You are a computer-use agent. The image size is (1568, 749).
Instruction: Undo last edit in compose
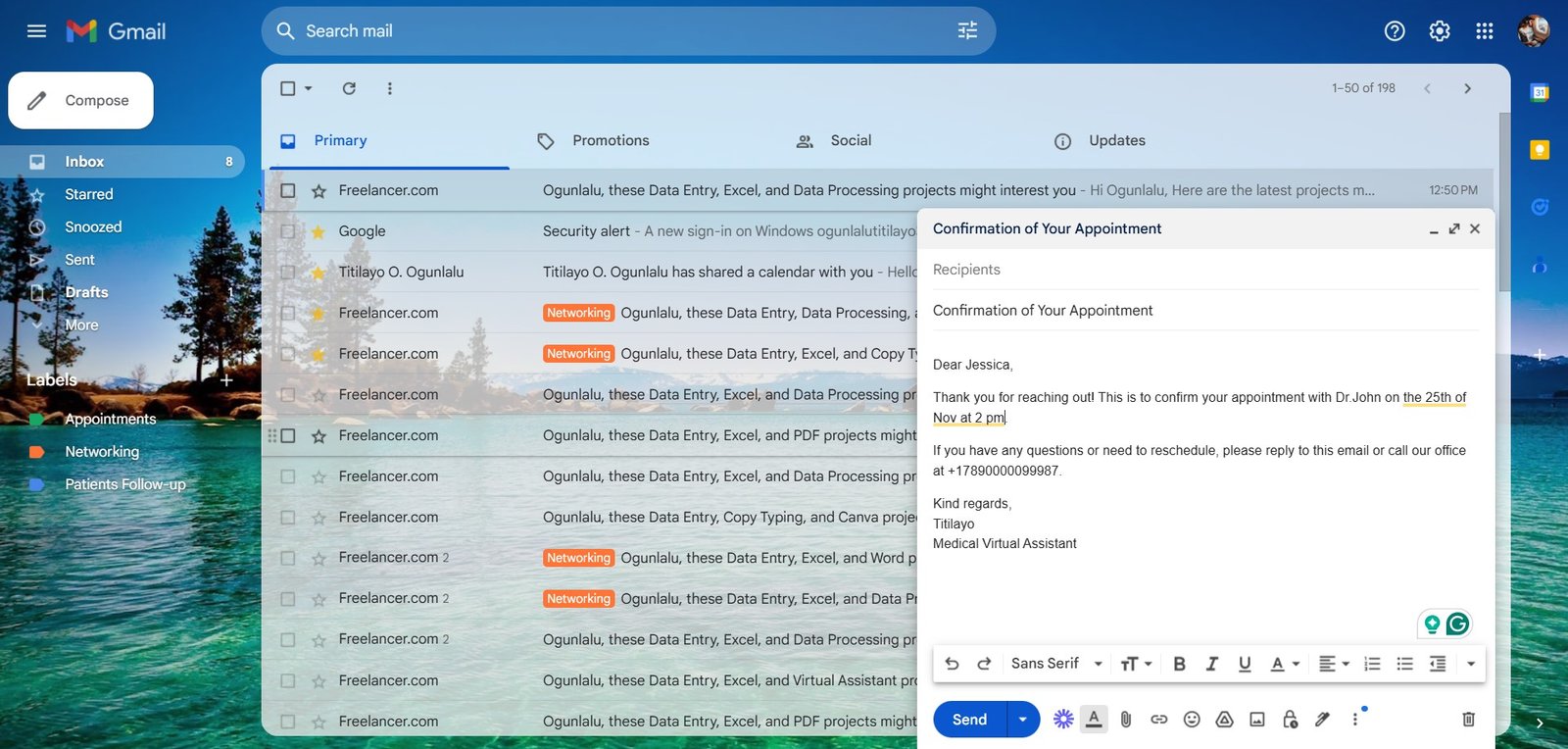tap(952, 664)
